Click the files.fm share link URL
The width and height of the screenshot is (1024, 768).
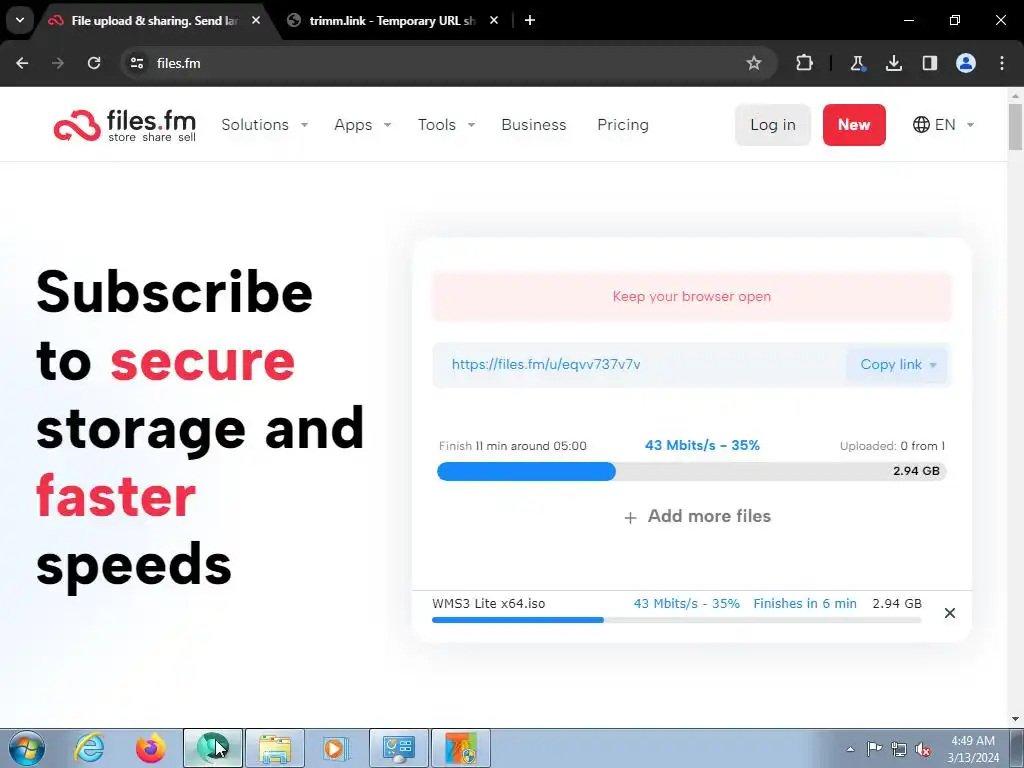(x=546, y=364)
